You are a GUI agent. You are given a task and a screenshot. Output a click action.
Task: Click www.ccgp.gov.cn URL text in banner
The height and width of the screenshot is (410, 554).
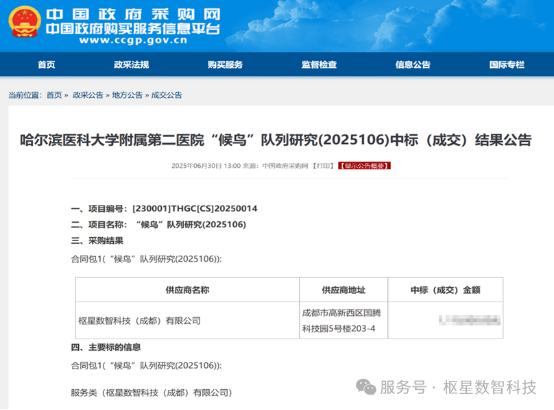pyautogui.click(x=133, y=40)
